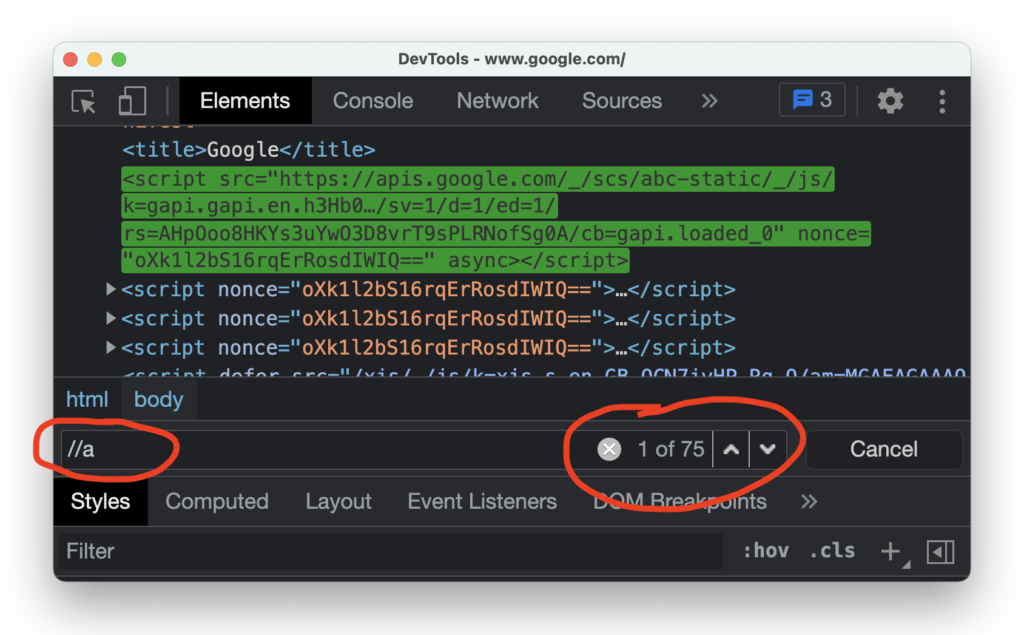
Task: Expand the third collapsed nonce script node
Action: pyautogui.click(x=111, y=348)
